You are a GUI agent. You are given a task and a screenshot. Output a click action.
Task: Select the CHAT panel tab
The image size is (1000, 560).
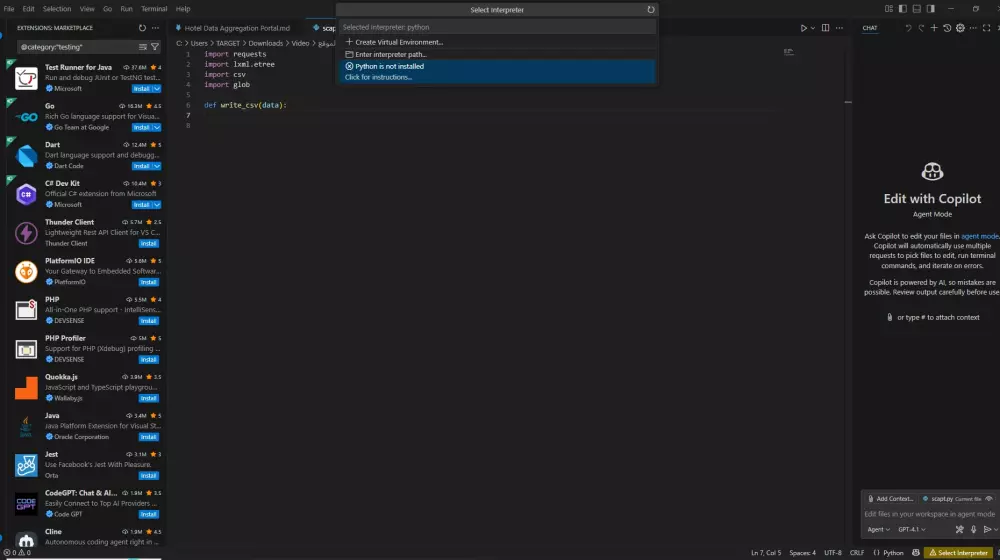pyautogui.click(x=870, y=28)
